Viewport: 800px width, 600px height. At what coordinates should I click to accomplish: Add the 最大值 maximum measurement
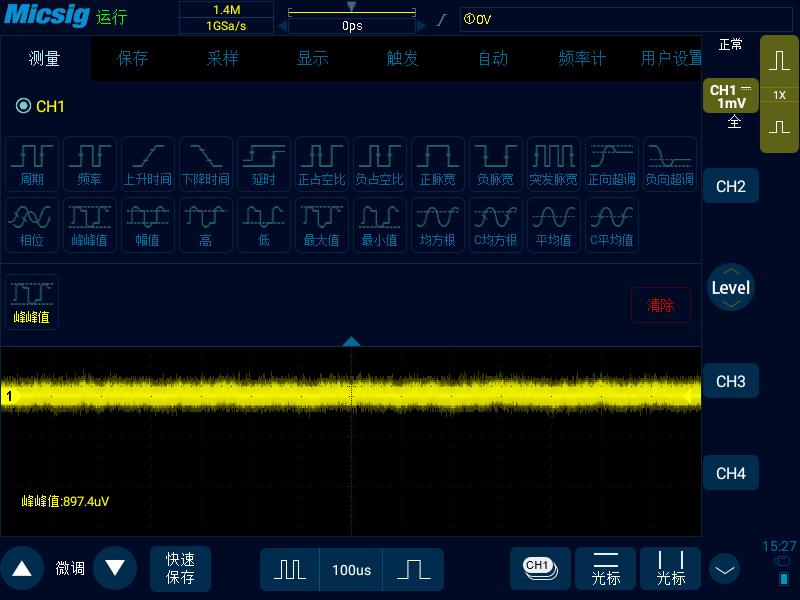pos(322,225)
